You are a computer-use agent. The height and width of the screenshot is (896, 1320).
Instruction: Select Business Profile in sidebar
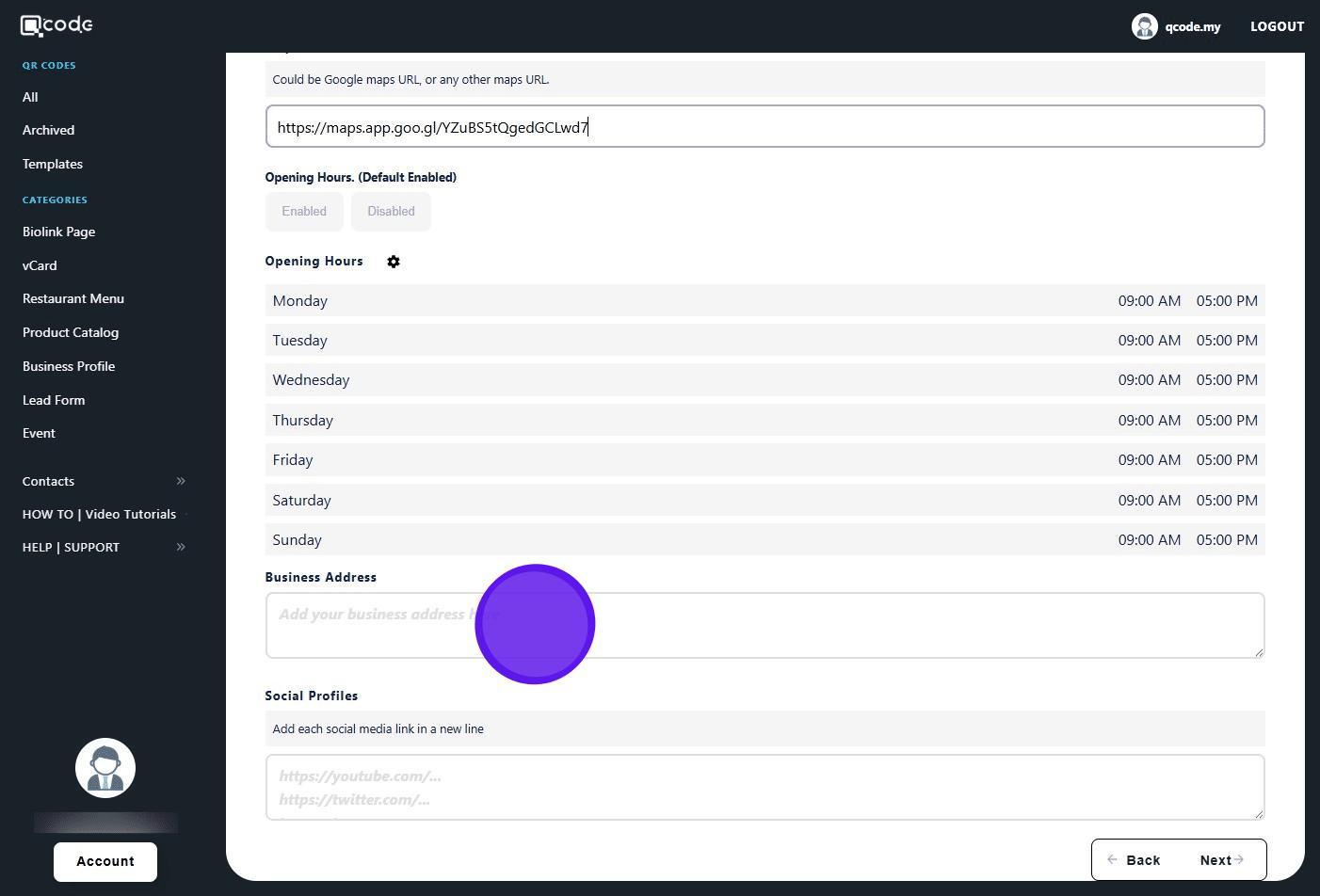click(69, 366)
